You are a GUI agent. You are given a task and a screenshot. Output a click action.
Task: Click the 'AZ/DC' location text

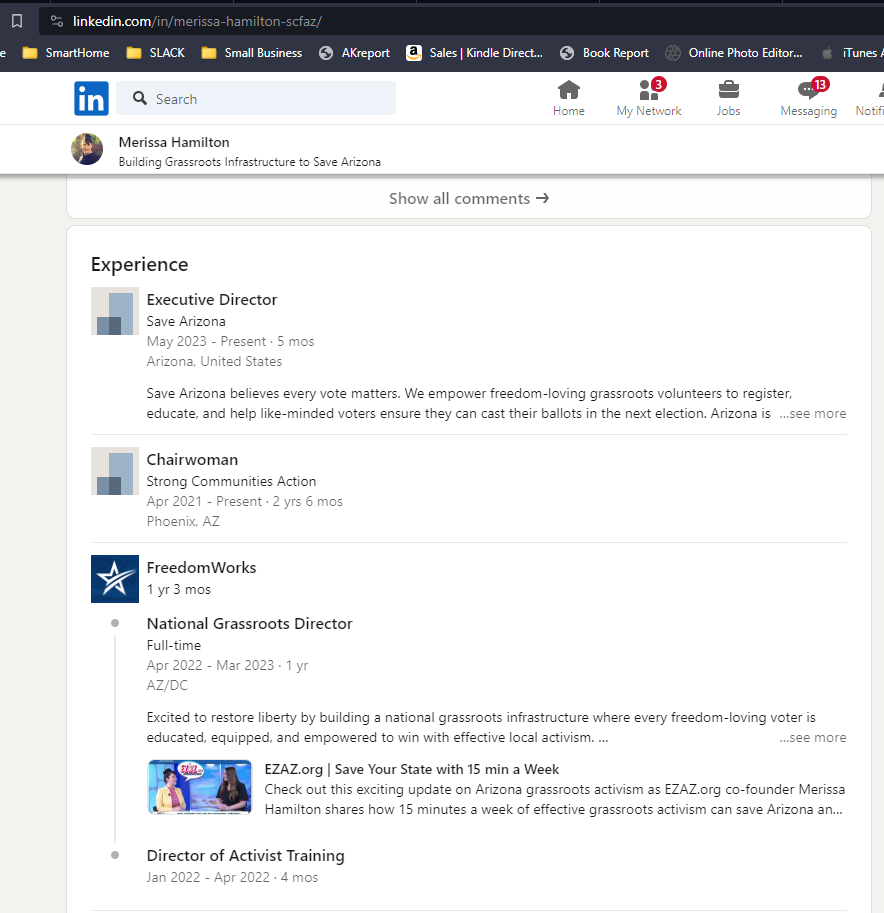[x=167, y=685]
